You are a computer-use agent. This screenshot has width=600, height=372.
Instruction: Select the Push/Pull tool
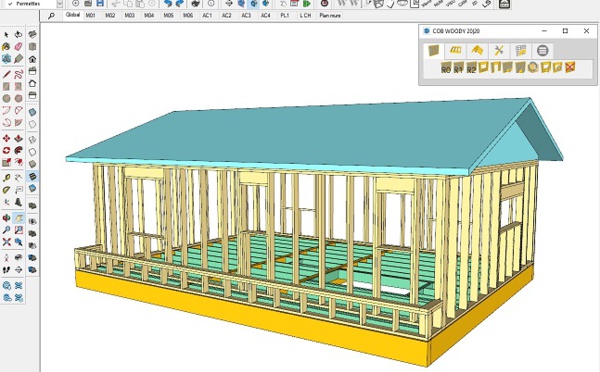(x=18, y=138)
